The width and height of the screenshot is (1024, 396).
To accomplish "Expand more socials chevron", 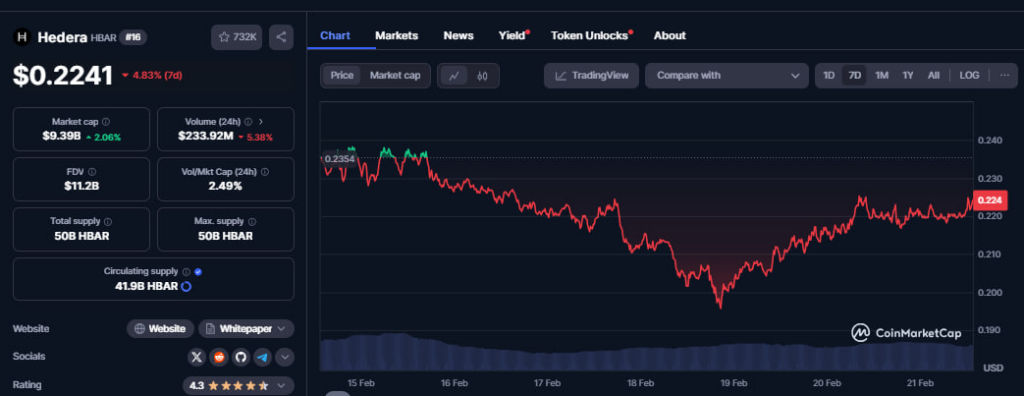I will (285, 357).
